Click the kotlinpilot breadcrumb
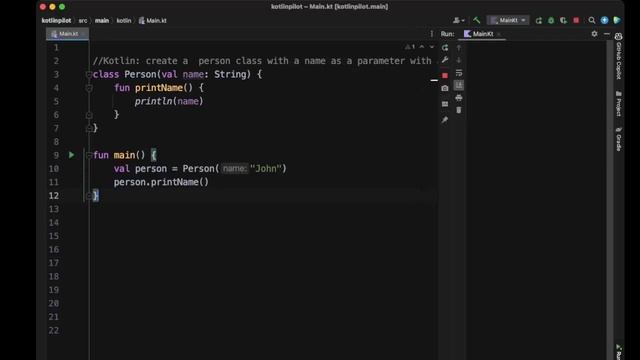Image resolution: width=640 pixels, height=360 pixels. click(x=56, y=20)
